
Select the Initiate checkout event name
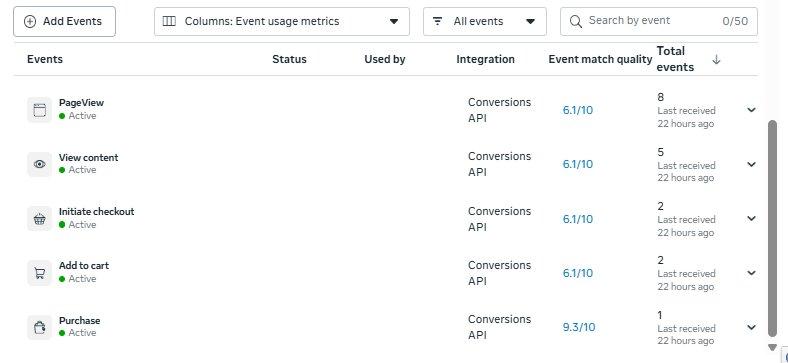coord(96,212)
